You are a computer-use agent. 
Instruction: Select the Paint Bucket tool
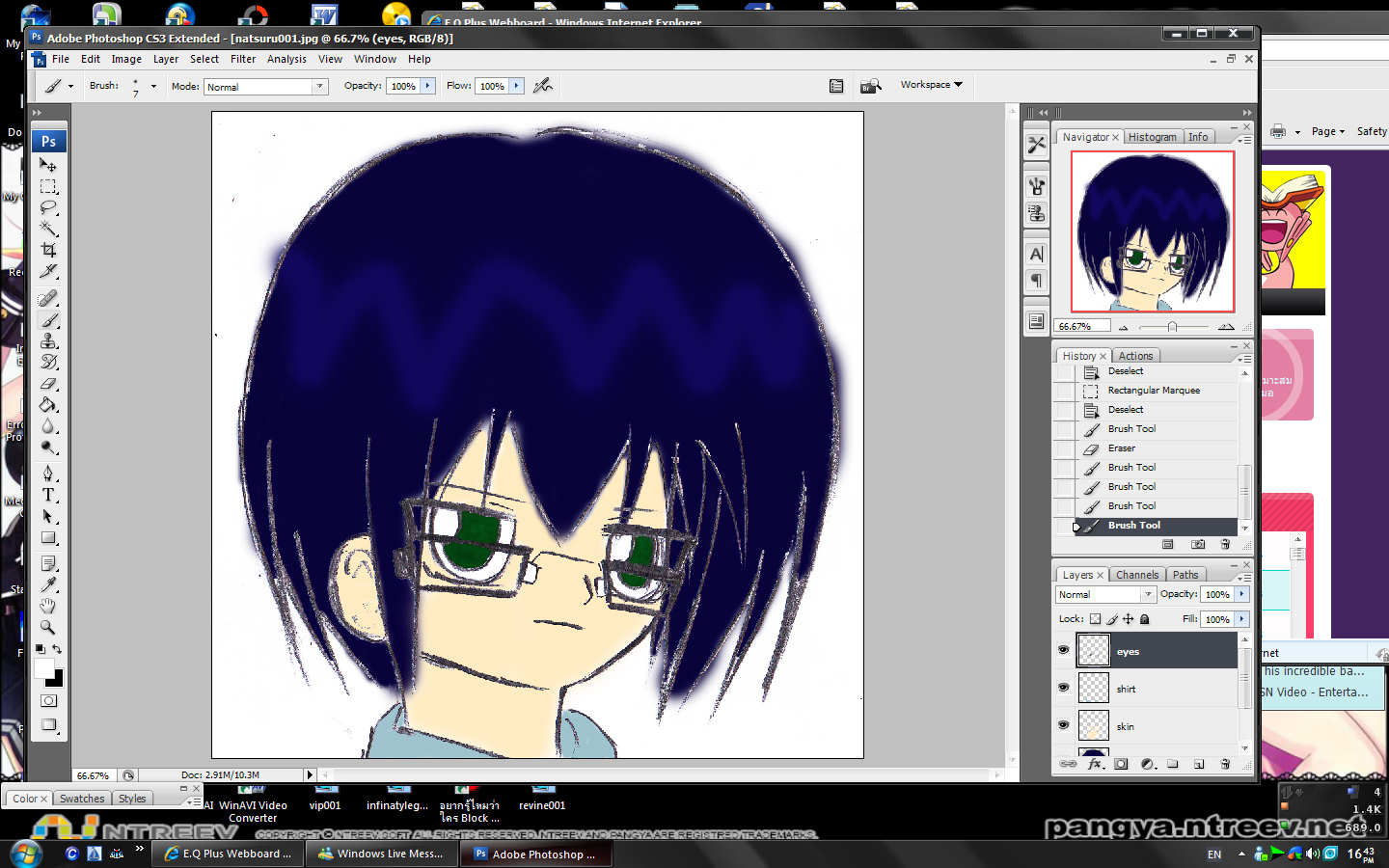(48, 405)
